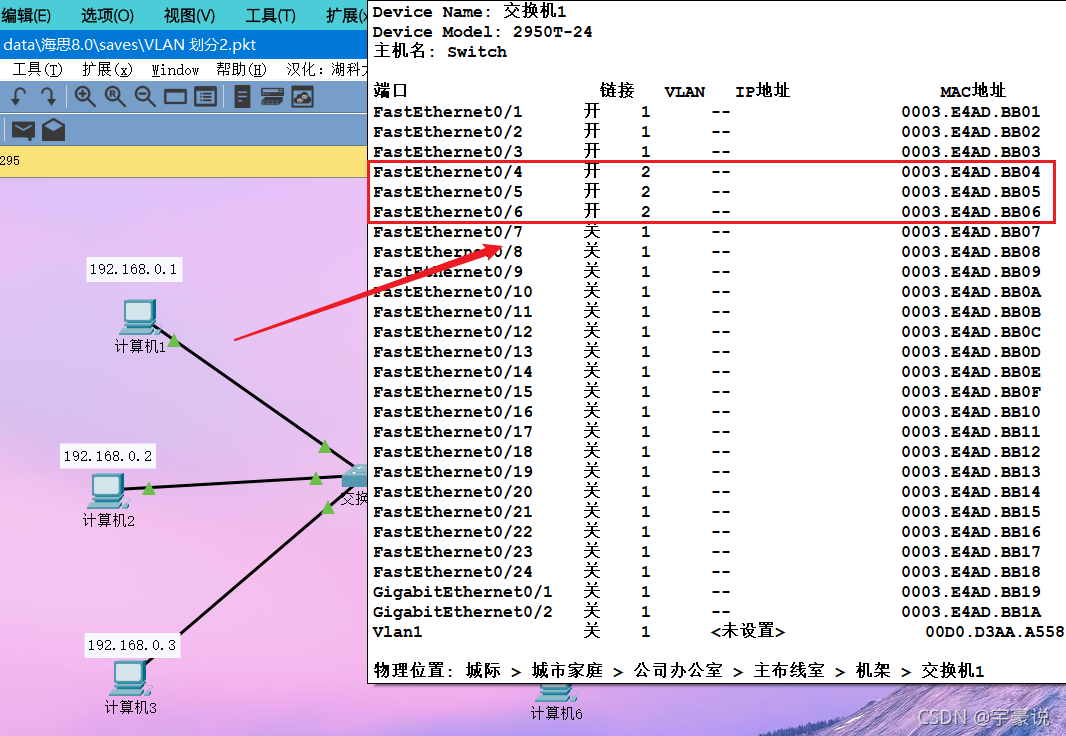The image size is (1066, 736).
Task: Click the GigabitEthernet0/2 port name
Action: (x=463, y=612)
